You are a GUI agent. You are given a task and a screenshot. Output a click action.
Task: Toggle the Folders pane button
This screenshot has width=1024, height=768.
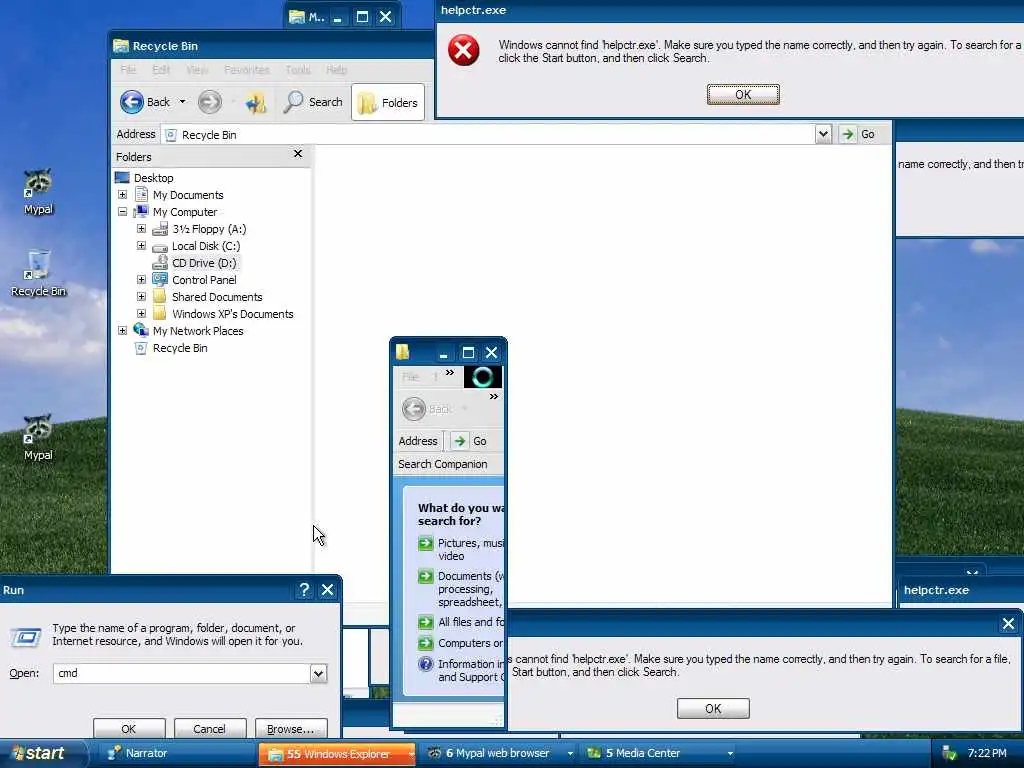(x=388, y=103)
